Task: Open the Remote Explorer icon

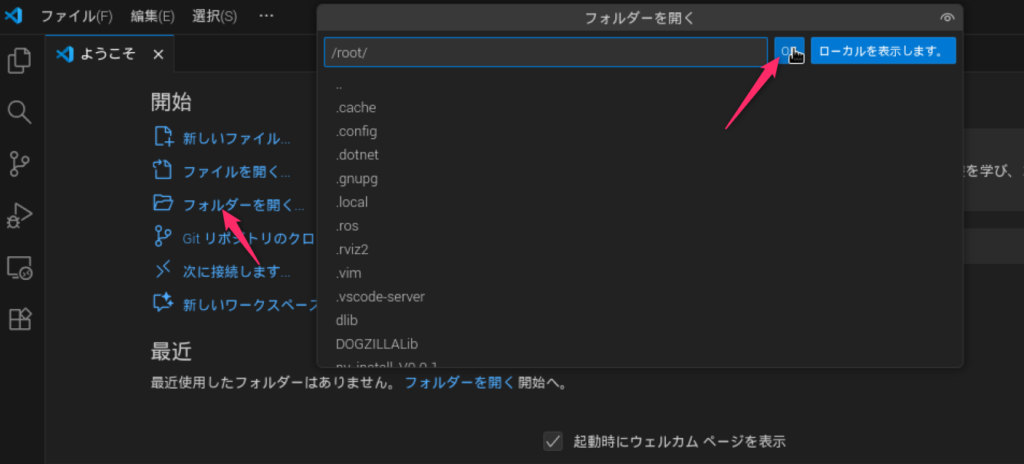Action: (x=19, y=268)
